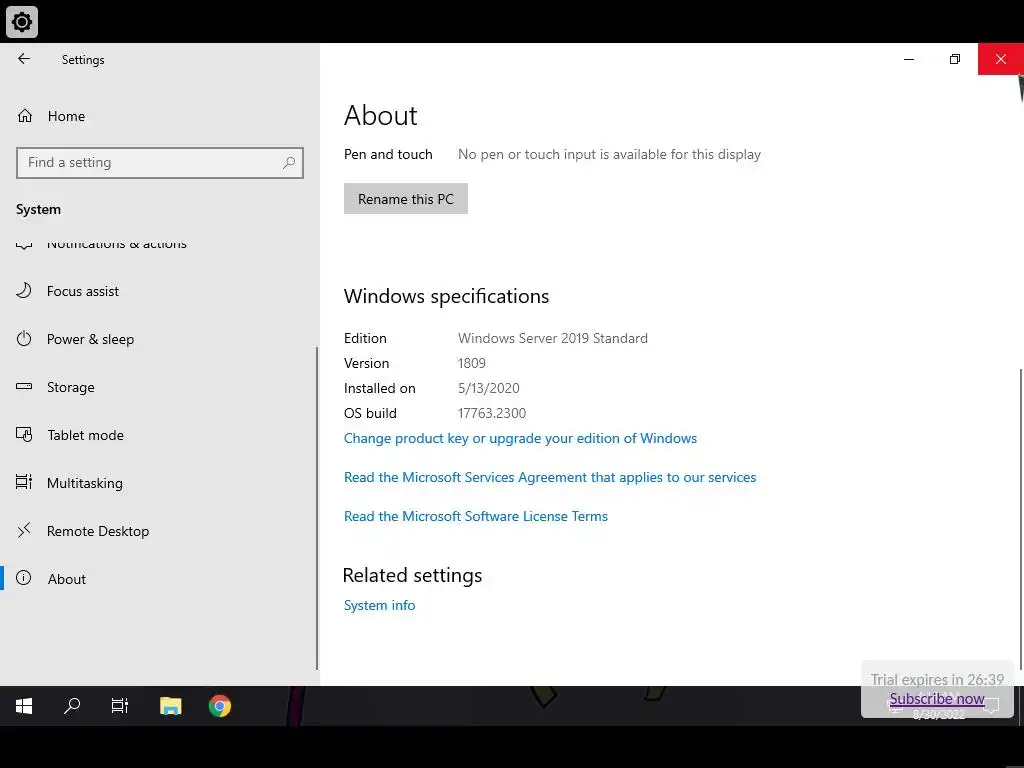Click the sidebar vertical scrollbar
The image size is (1024, 768).
317,507
